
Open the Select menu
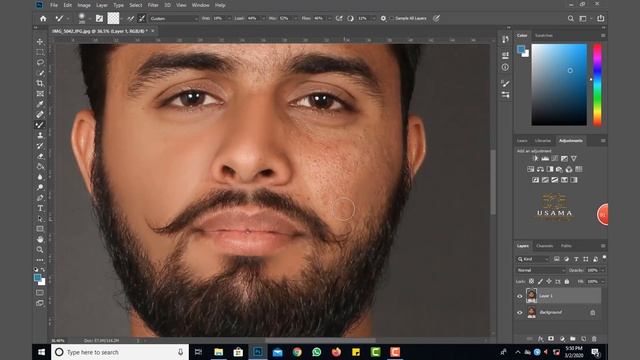pyautogui.click(x=136, y=5)
